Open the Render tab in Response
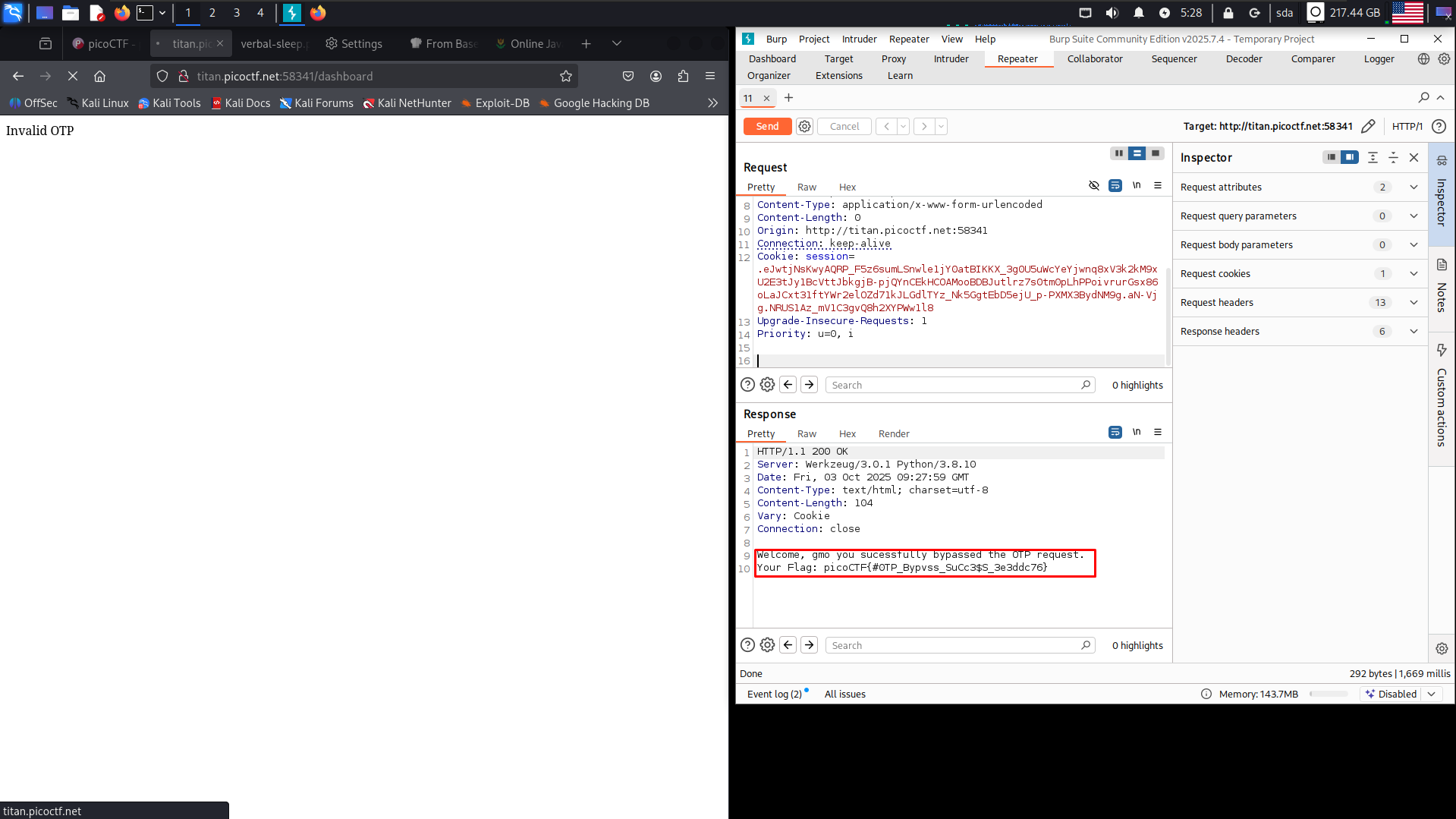Image resolution: width=1456 pixels, height=819 pixels. click(893, 434)
